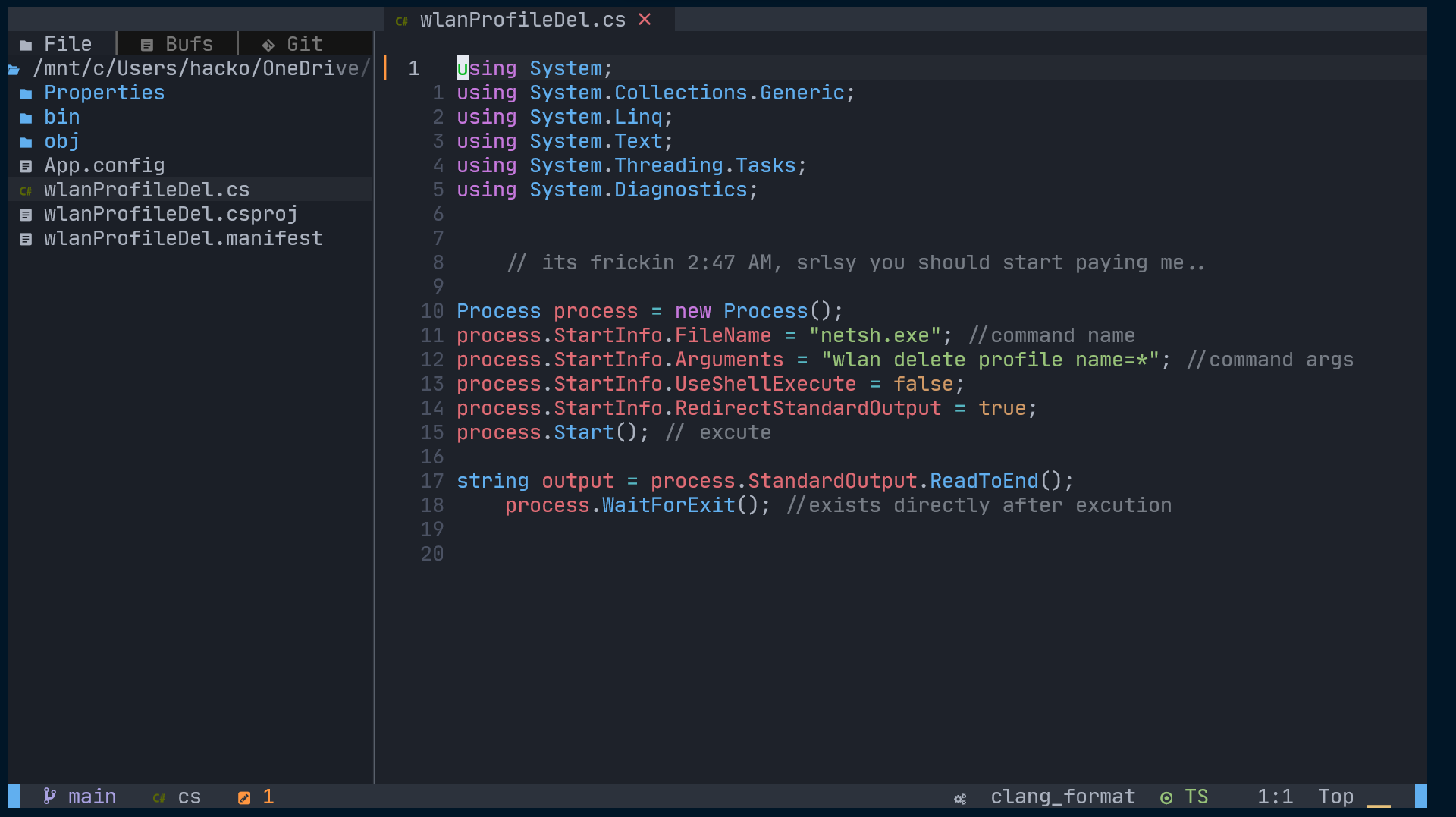Switch to the Bufs tab
Screen dimensions: 1456x817
pyautogui.click(x=177, y=44)
